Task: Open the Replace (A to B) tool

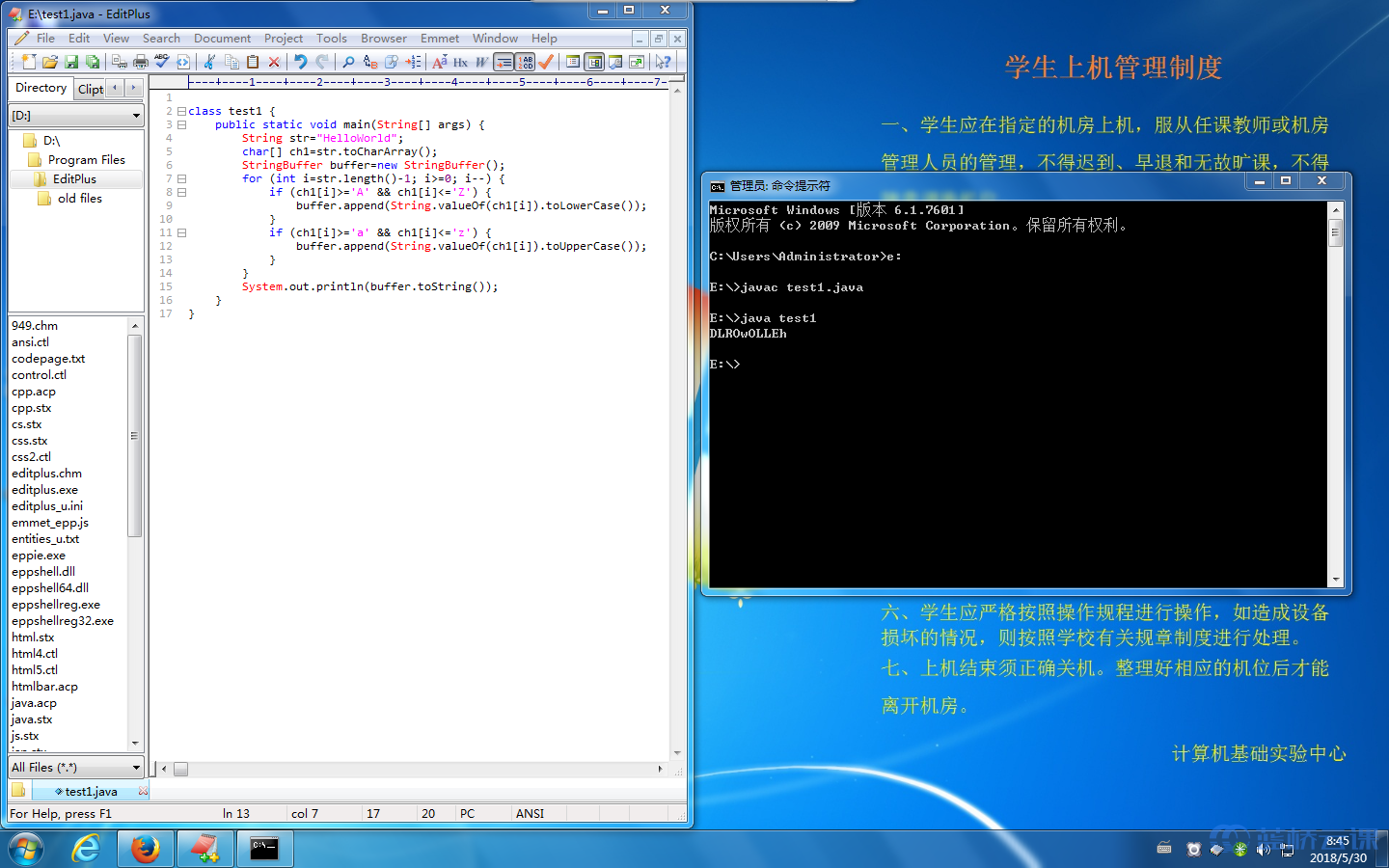Action: click(x=370, y=62)
